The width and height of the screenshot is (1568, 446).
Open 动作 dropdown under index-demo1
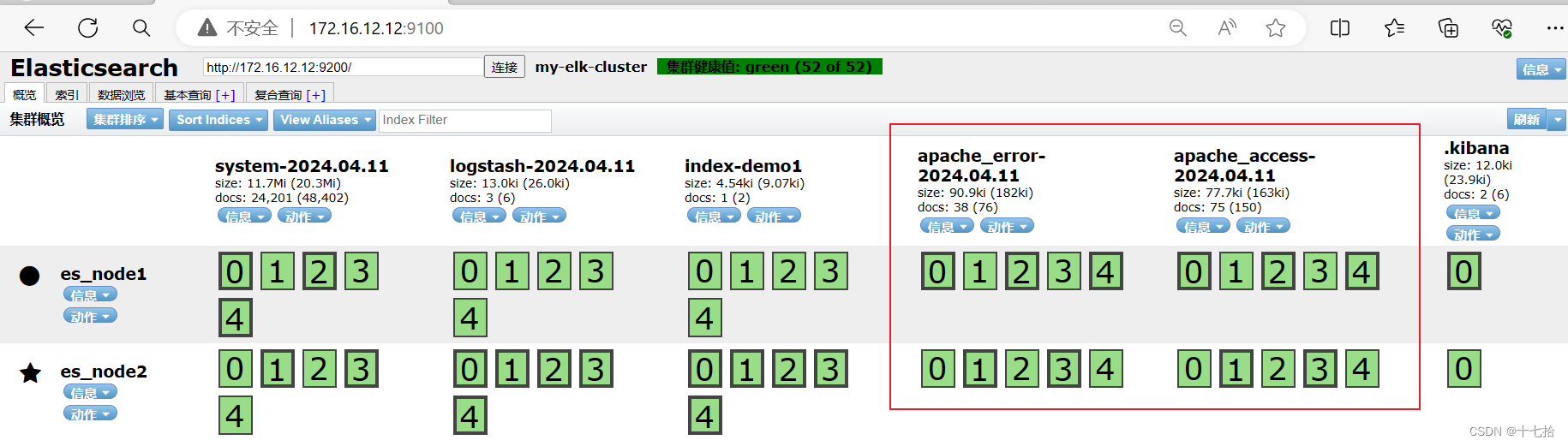tap(774, 216)
